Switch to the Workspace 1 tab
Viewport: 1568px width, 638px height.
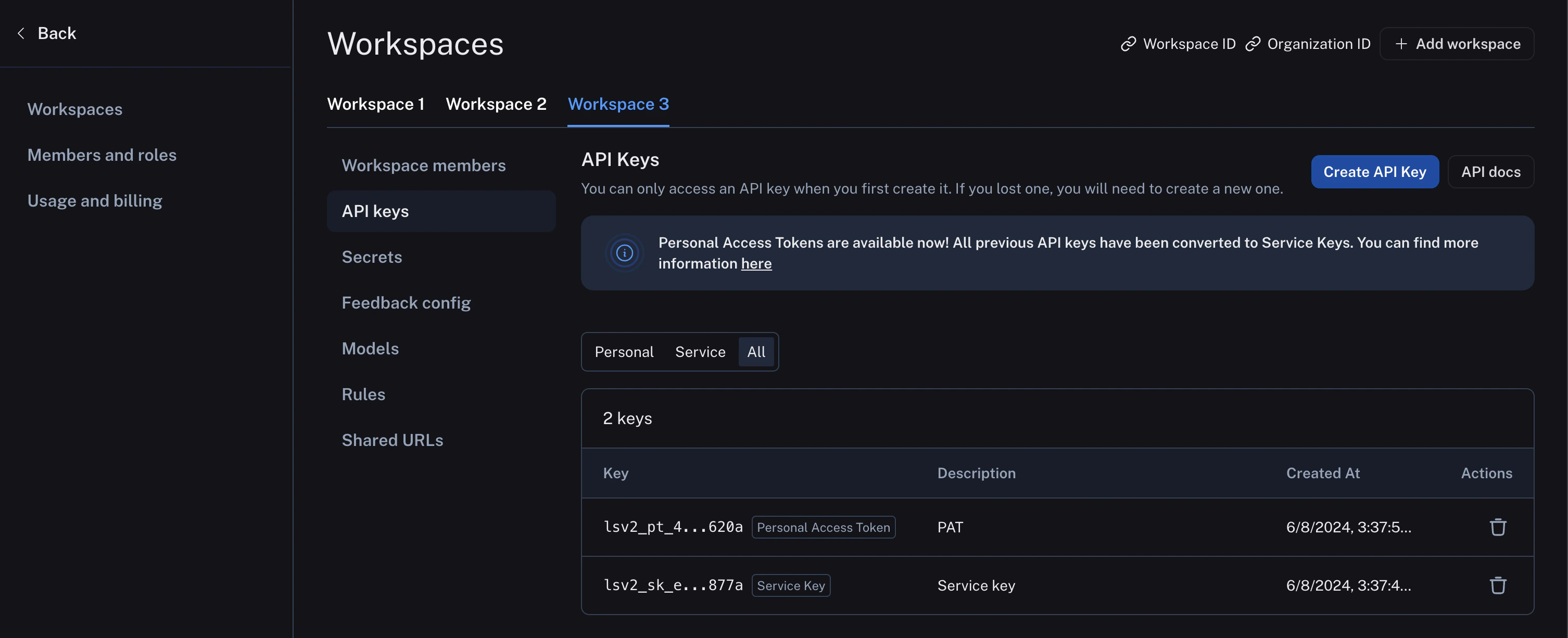point(375,104)
